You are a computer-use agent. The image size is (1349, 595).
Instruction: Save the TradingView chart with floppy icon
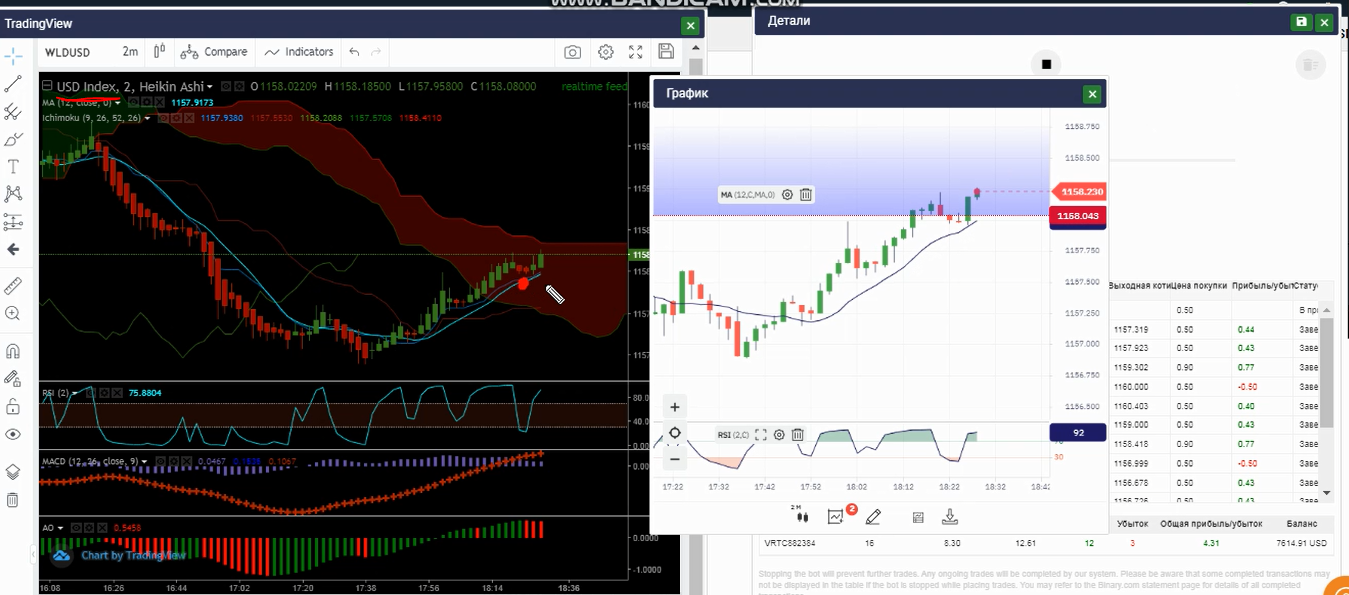[x=666, y=52]
